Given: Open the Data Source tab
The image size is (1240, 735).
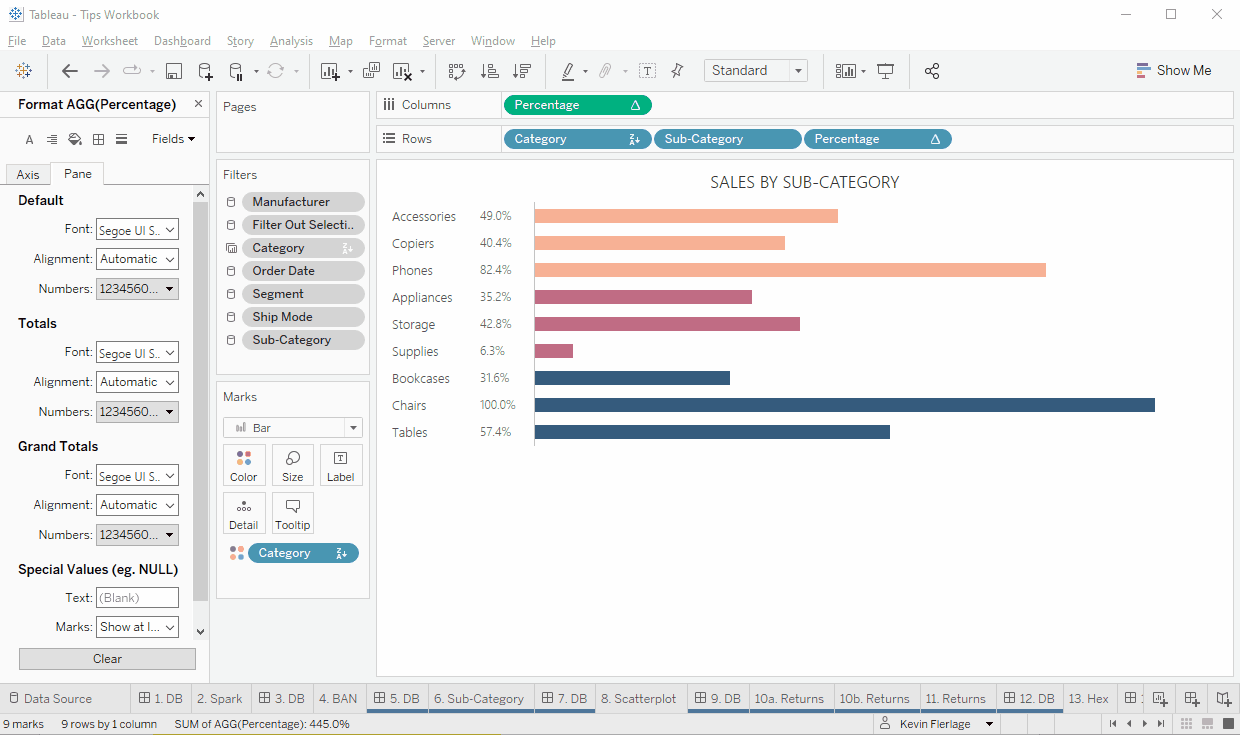Looking at the screenshot, I should point(50,699).
